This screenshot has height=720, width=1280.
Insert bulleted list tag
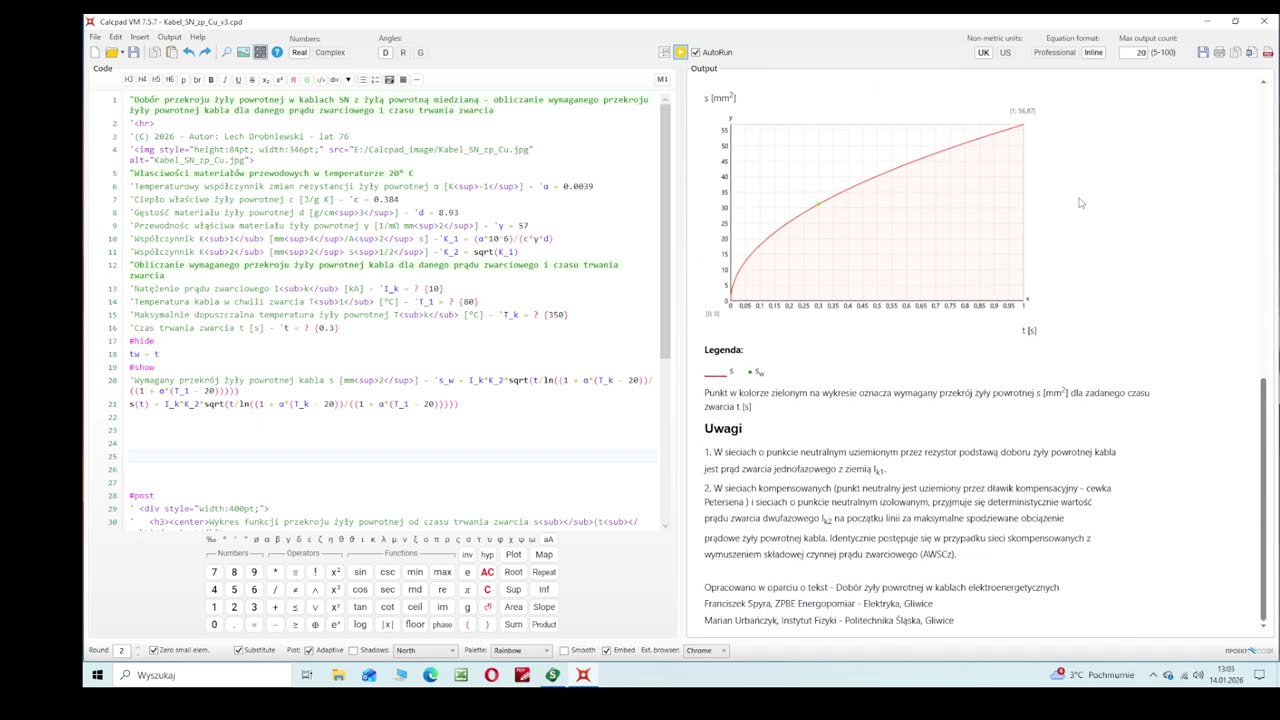coord(362,80)
